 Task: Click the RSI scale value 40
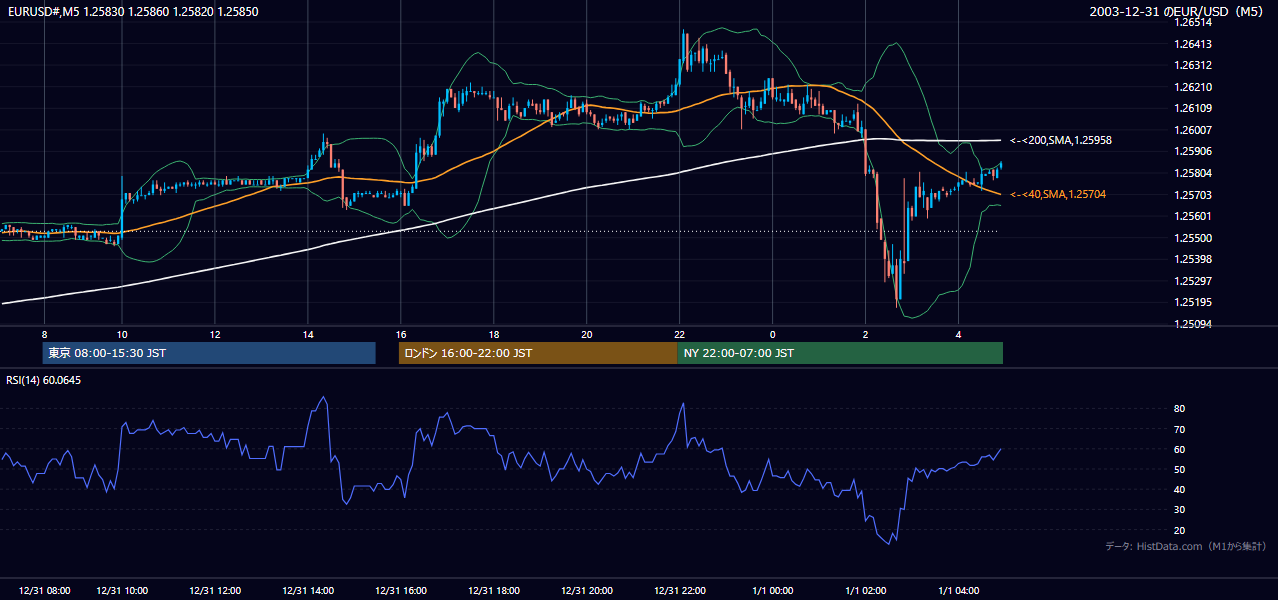(1180, 490)
